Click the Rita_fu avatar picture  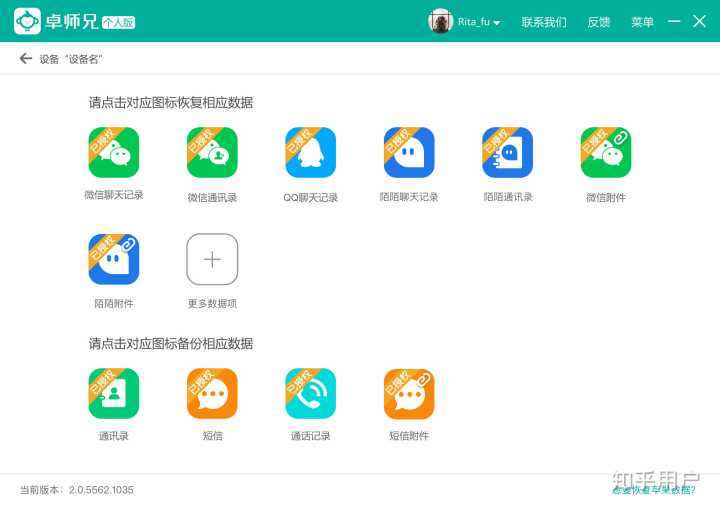coord(440,21)
